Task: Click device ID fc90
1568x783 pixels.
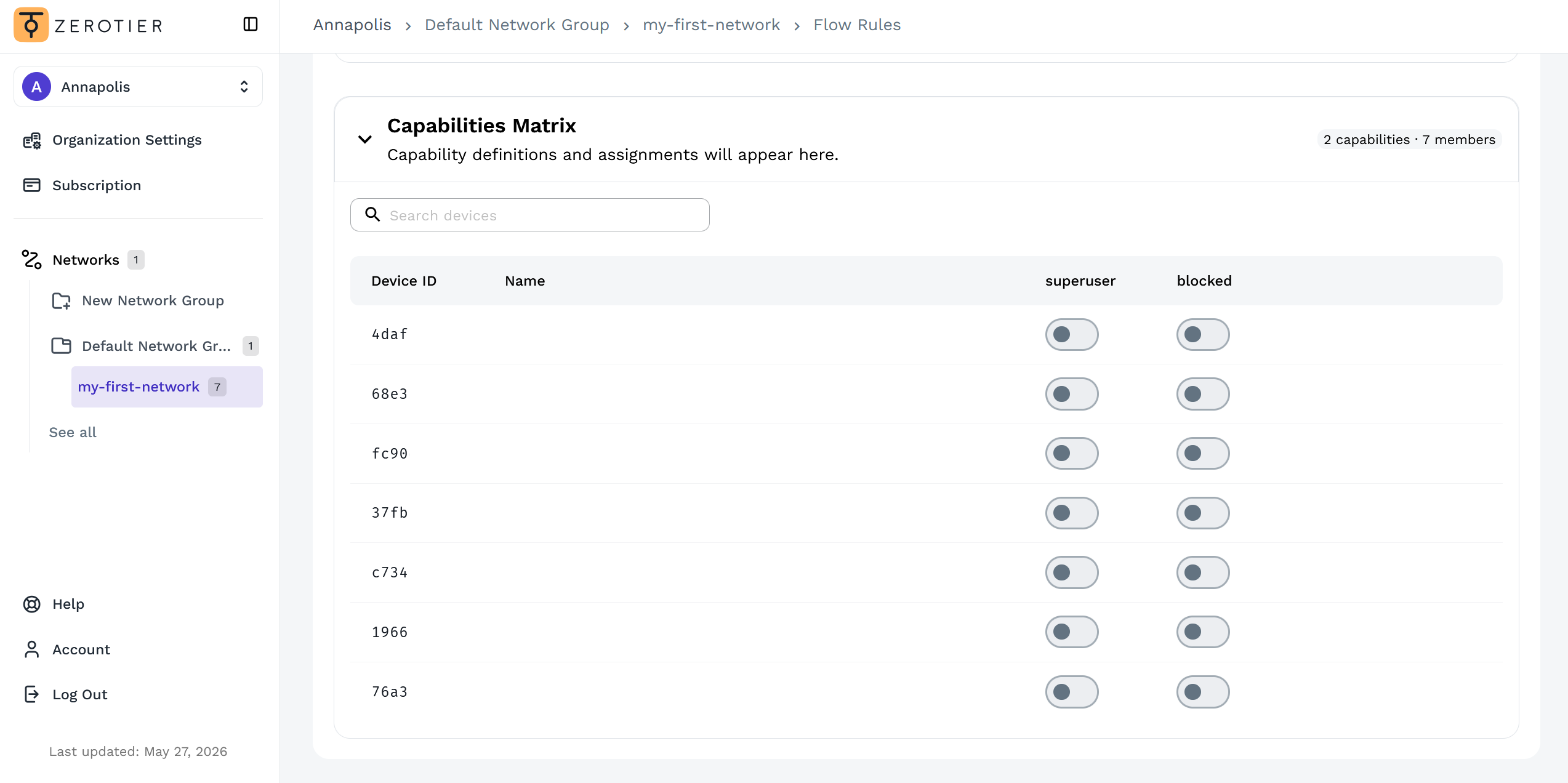Action: pyautogui.click(x=390, y=454)
